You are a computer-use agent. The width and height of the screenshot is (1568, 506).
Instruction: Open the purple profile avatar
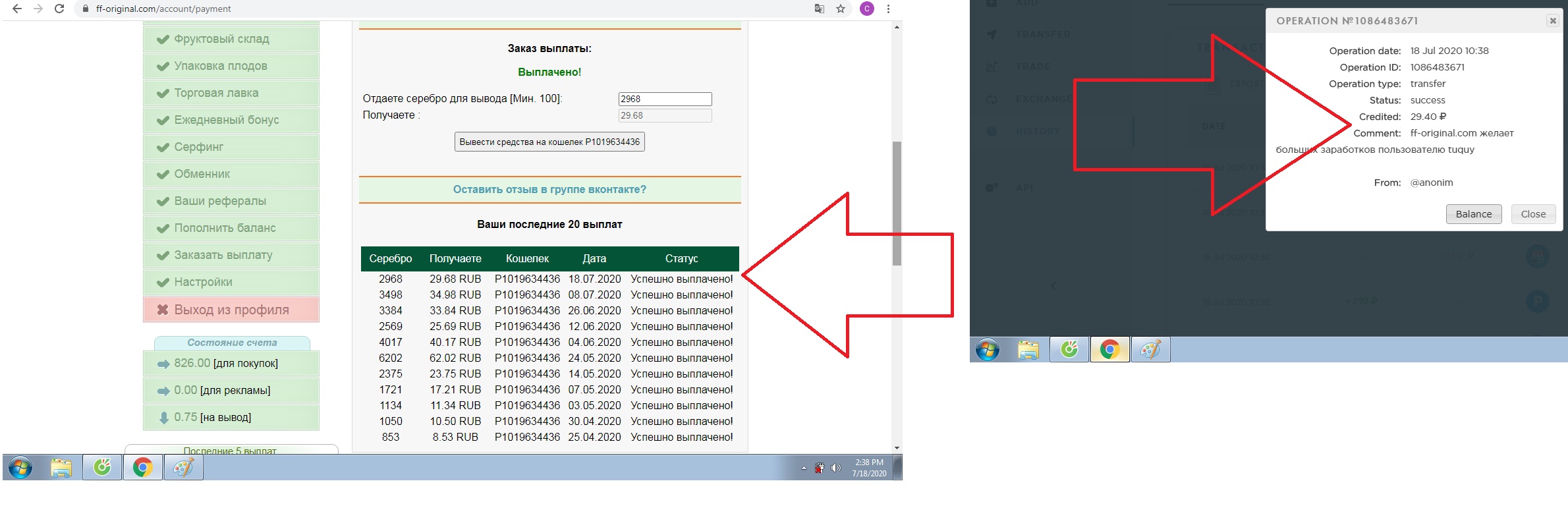coord(867,9)
